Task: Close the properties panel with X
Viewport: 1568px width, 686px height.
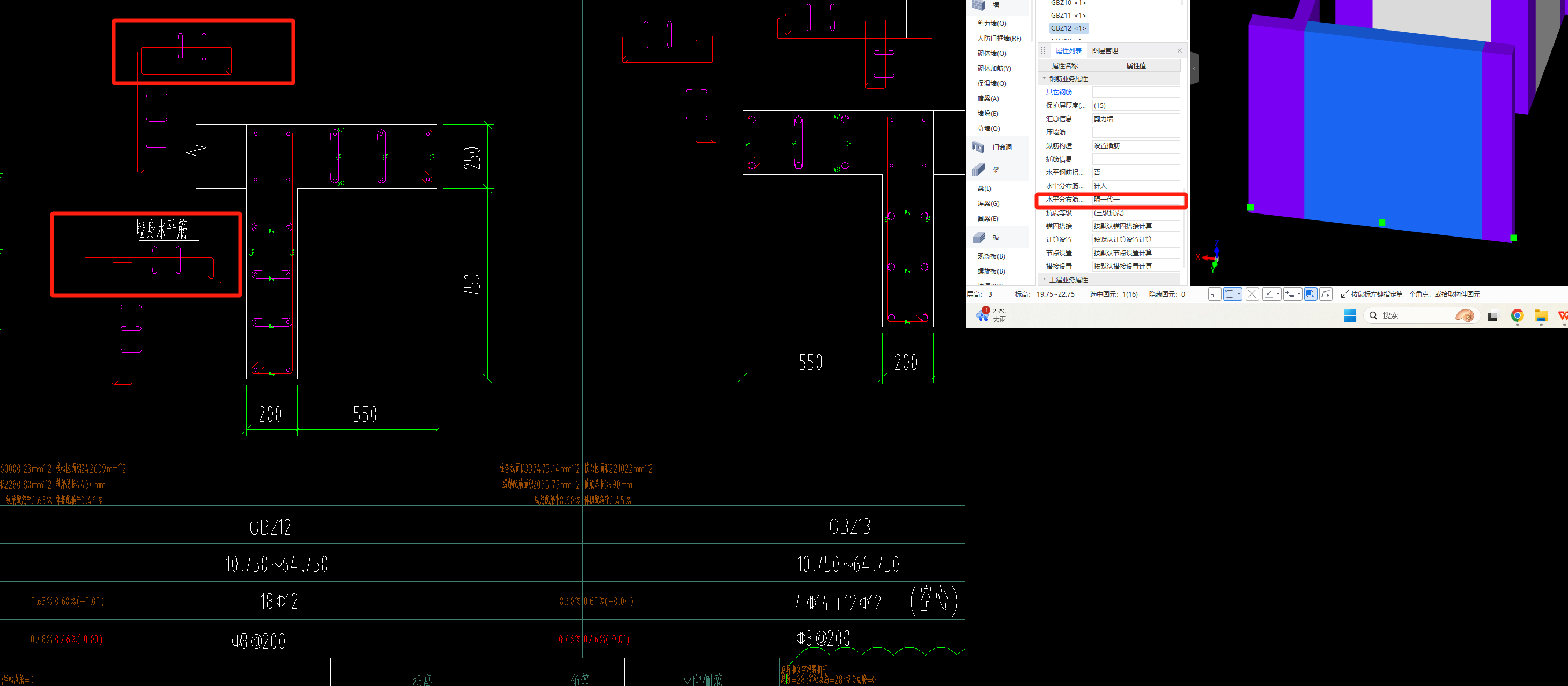Action: pos(1179,50)
